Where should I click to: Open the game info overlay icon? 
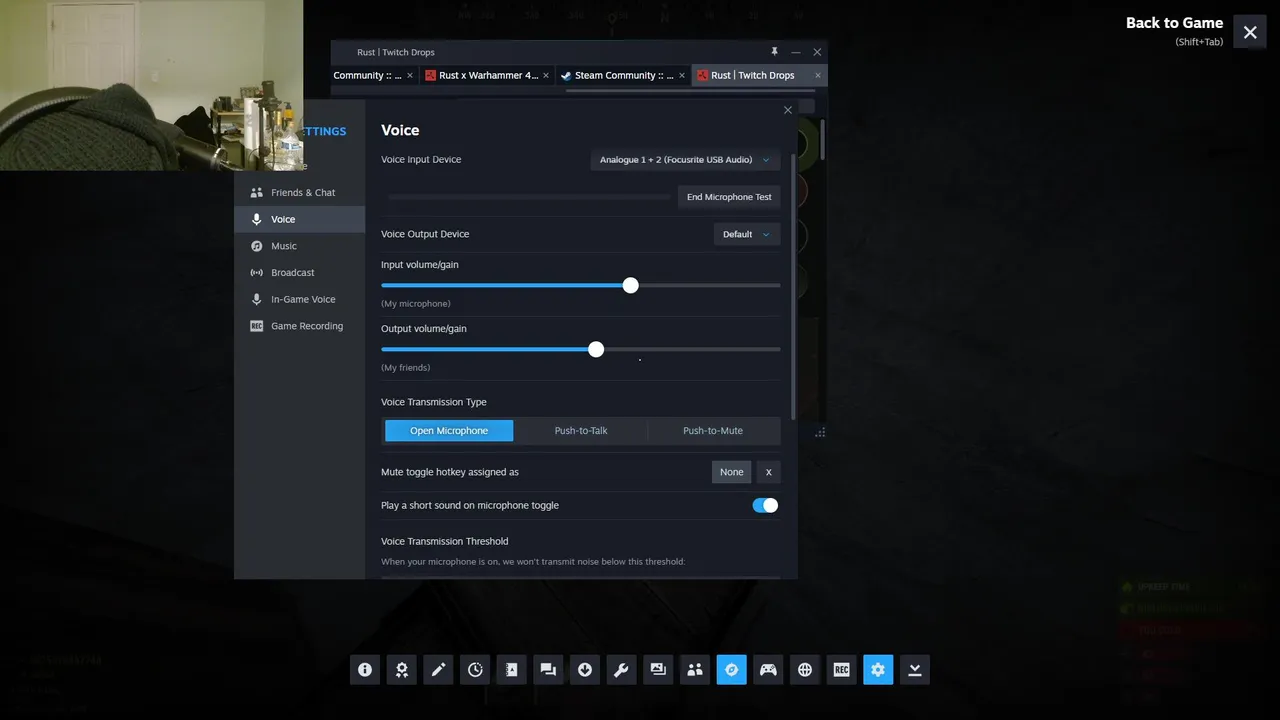[365, 670]
